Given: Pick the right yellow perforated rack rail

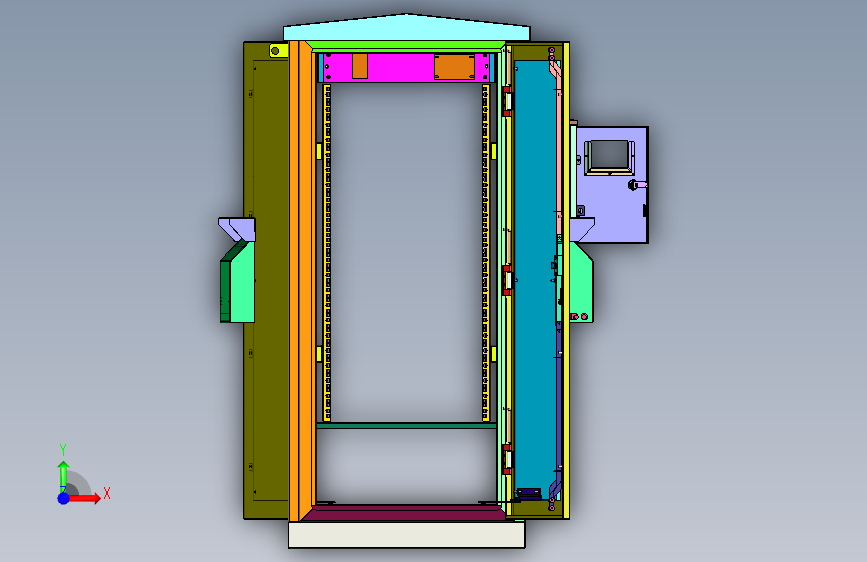Looking at the screenshot, I should (x=485, y=253).
